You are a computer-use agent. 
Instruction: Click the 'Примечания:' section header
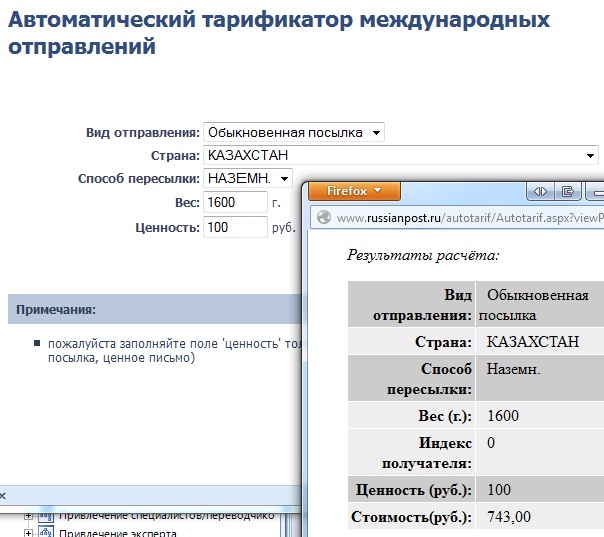coord(56,310)
